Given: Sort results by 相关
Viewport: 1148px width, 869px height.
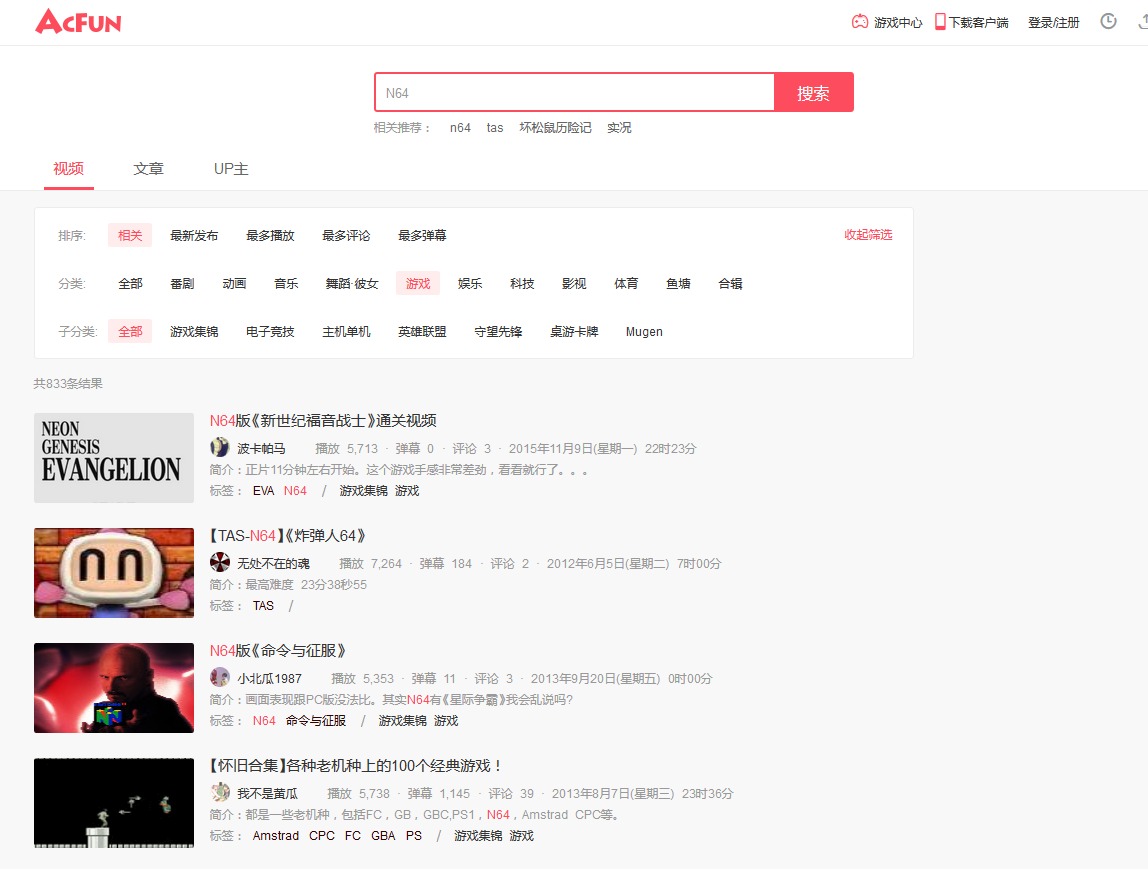Looking at the screenshot, I should tap(130, 236).
